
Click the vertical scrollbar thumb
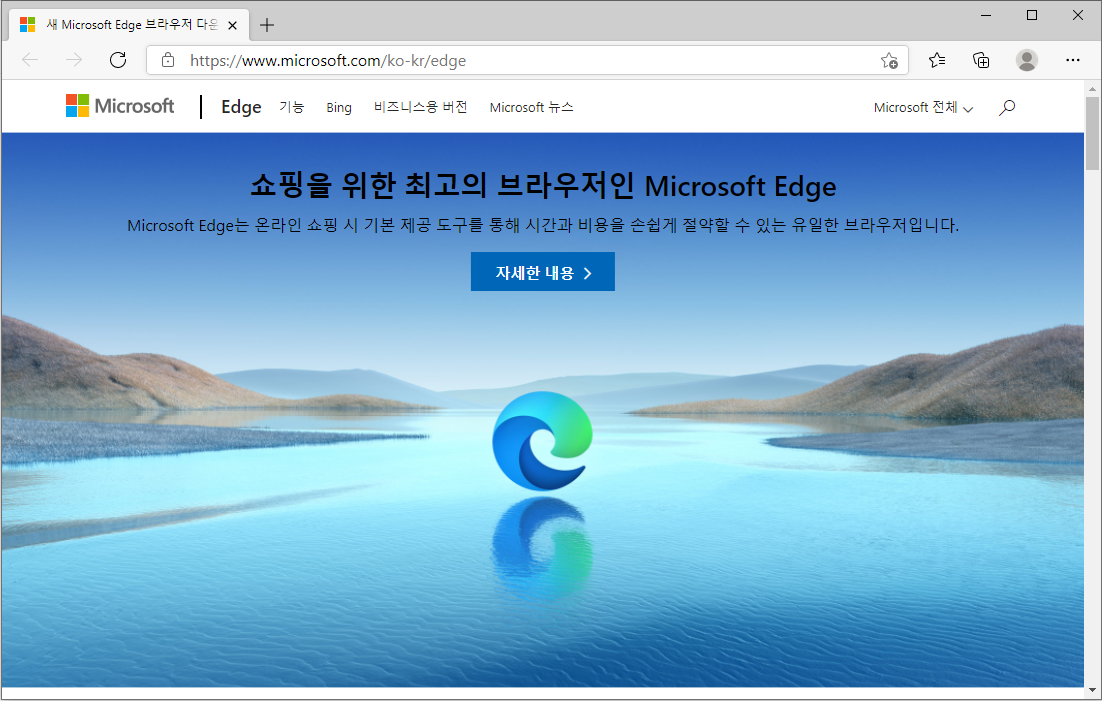coord(1091,133)
